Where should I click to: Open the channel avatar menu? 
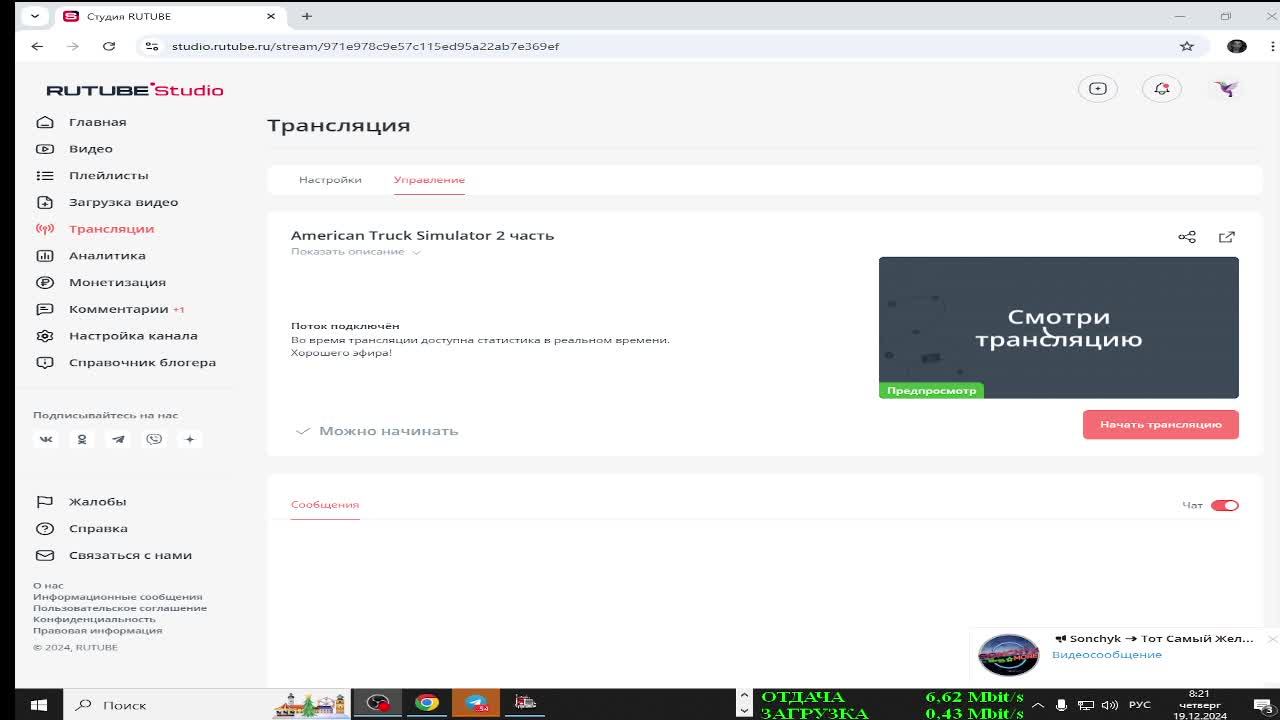click(1226, 89)
